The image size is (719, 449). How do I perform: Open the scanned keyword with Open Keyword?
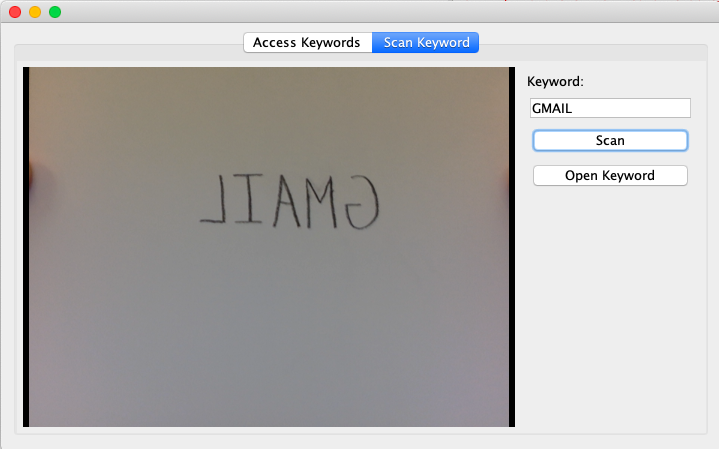pos(610,176)
